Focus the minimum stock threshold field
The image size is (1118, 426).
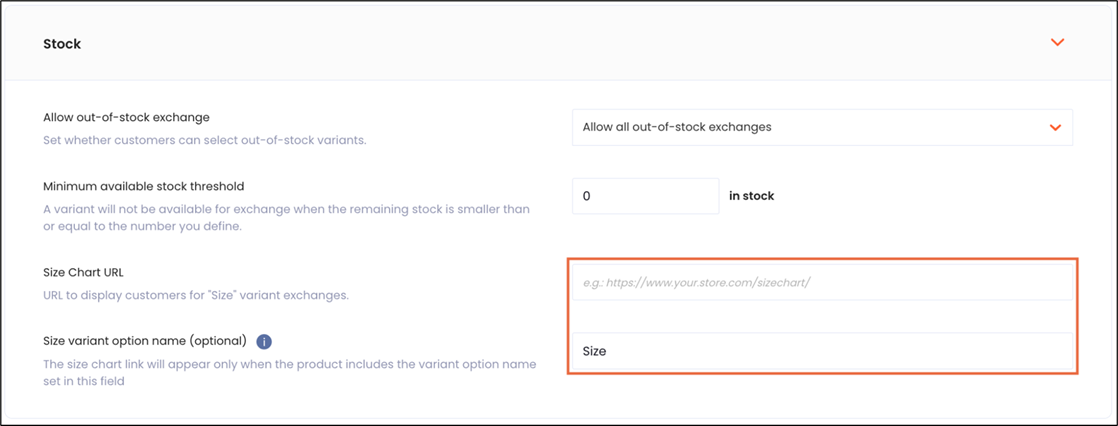[x=645, y=196]
